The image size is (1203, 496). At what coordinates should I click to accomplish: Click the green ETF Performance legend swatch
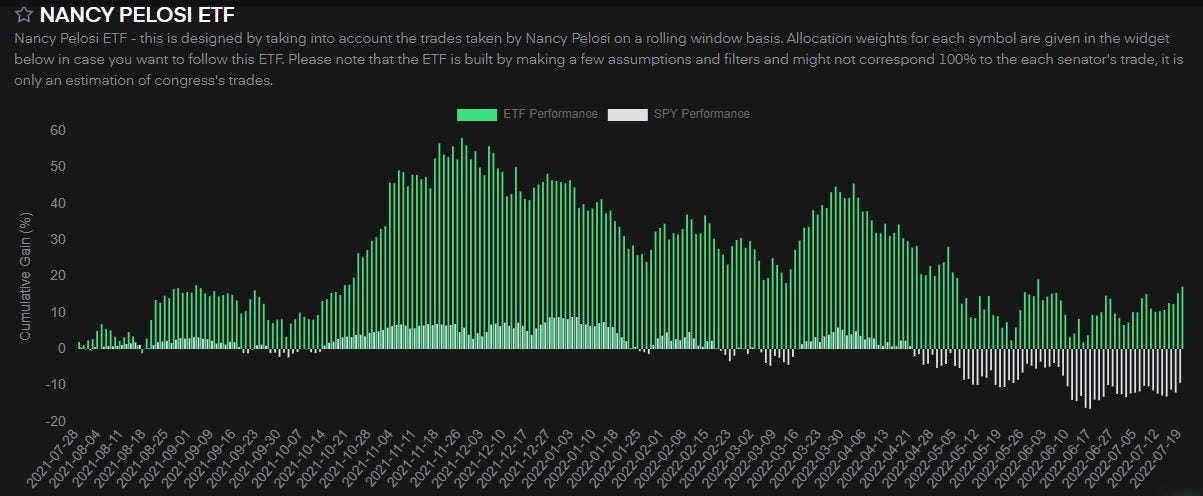[x=476, y=114]
